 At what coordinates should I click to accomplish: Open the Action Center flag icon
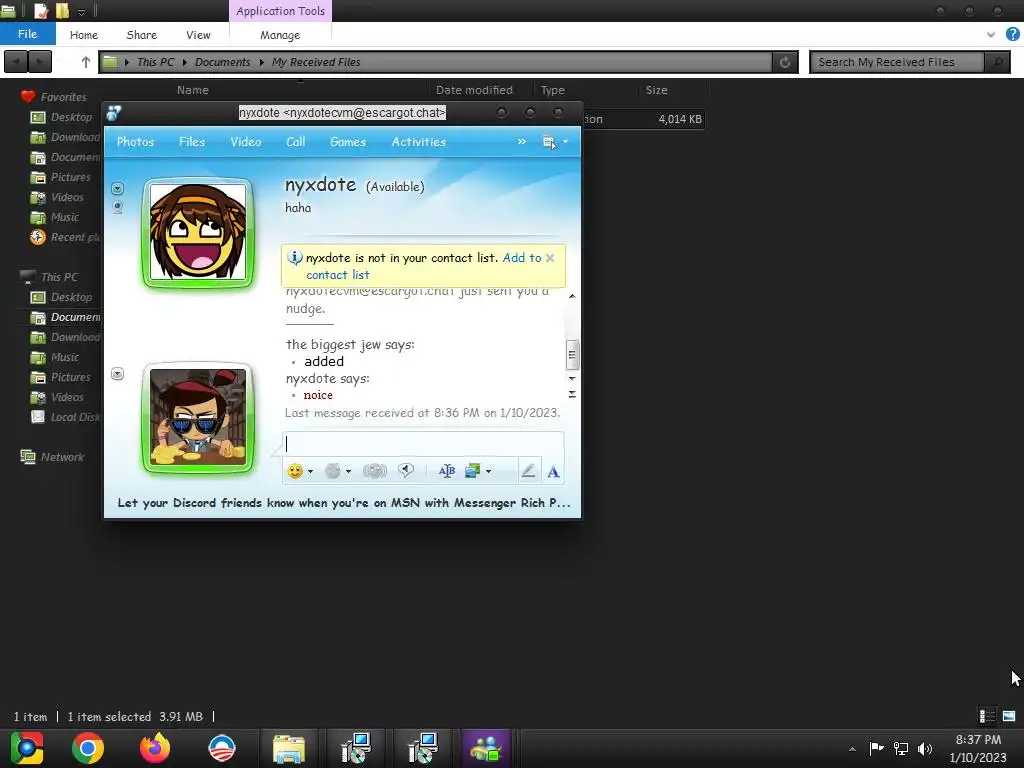click(x=876, y=748)
